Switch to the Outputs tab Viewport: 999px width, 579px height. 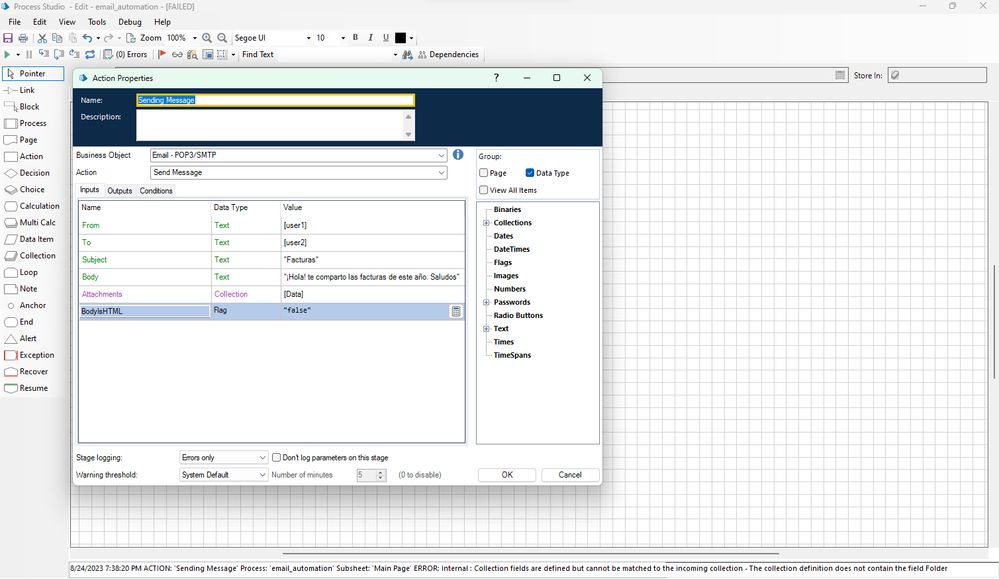pyautogui.click(x=120, y=191)
